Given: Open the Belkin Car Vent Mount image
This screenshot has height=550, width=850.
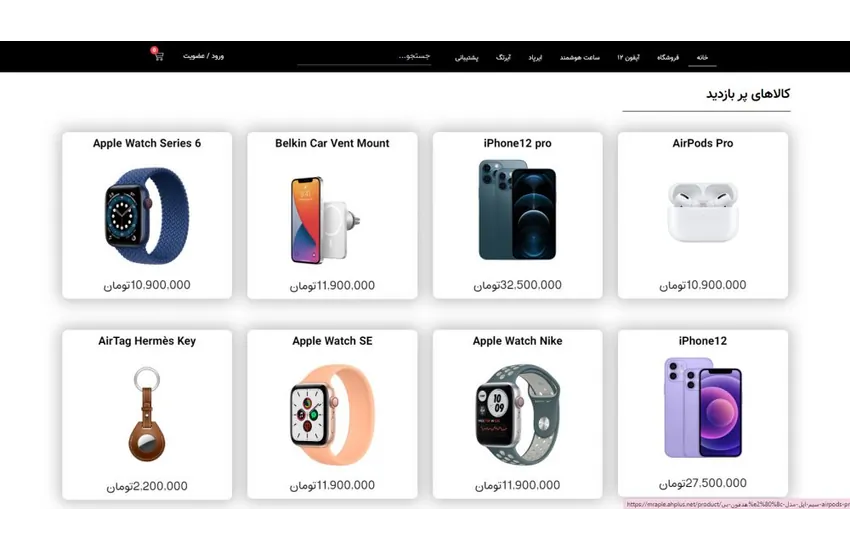Looking at the screenshot, I should coord(325,220).
